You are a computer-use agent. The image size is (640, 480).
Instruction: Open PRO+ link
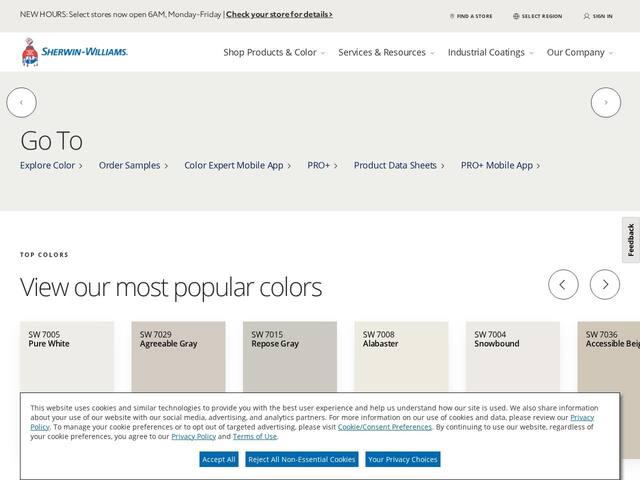coord(322,165)
